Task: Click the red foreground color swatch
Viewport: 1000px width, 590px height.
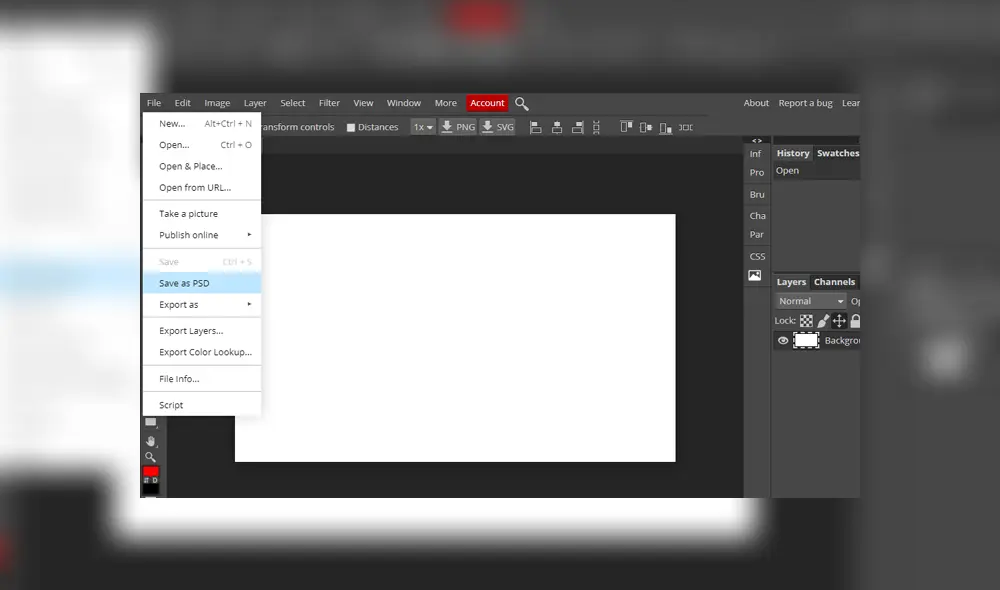Action: (x=151, y=471)
